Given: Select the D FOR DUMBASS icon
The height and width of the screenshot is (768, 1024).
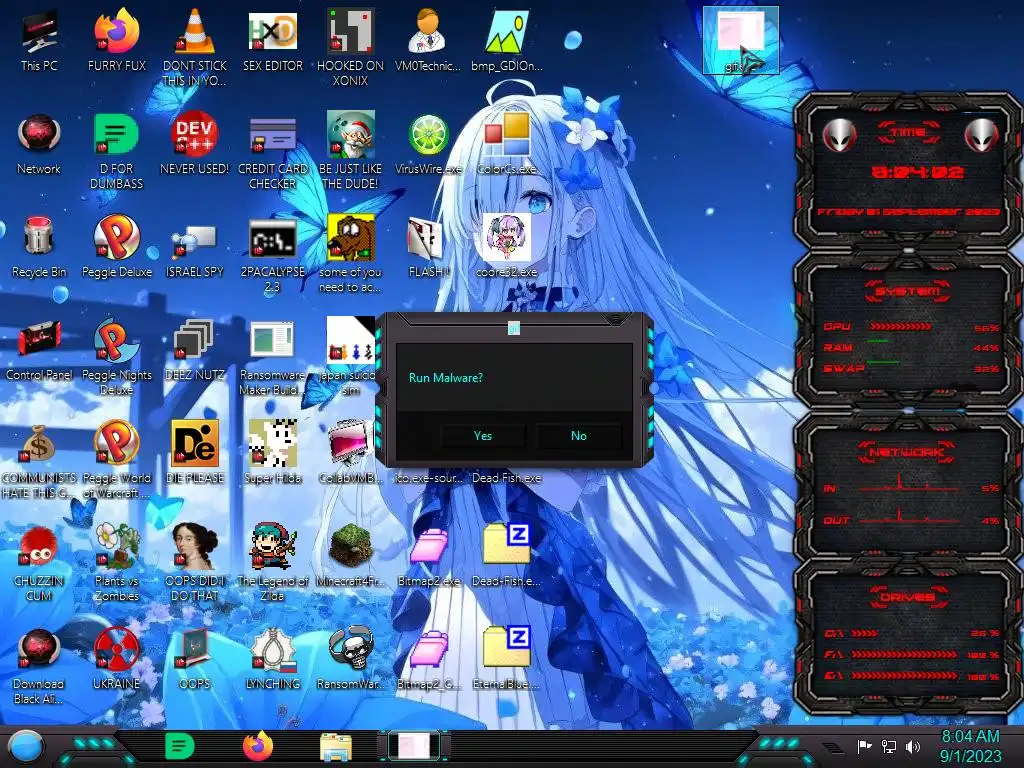Looking at the screenshot, I should (117, 150).
